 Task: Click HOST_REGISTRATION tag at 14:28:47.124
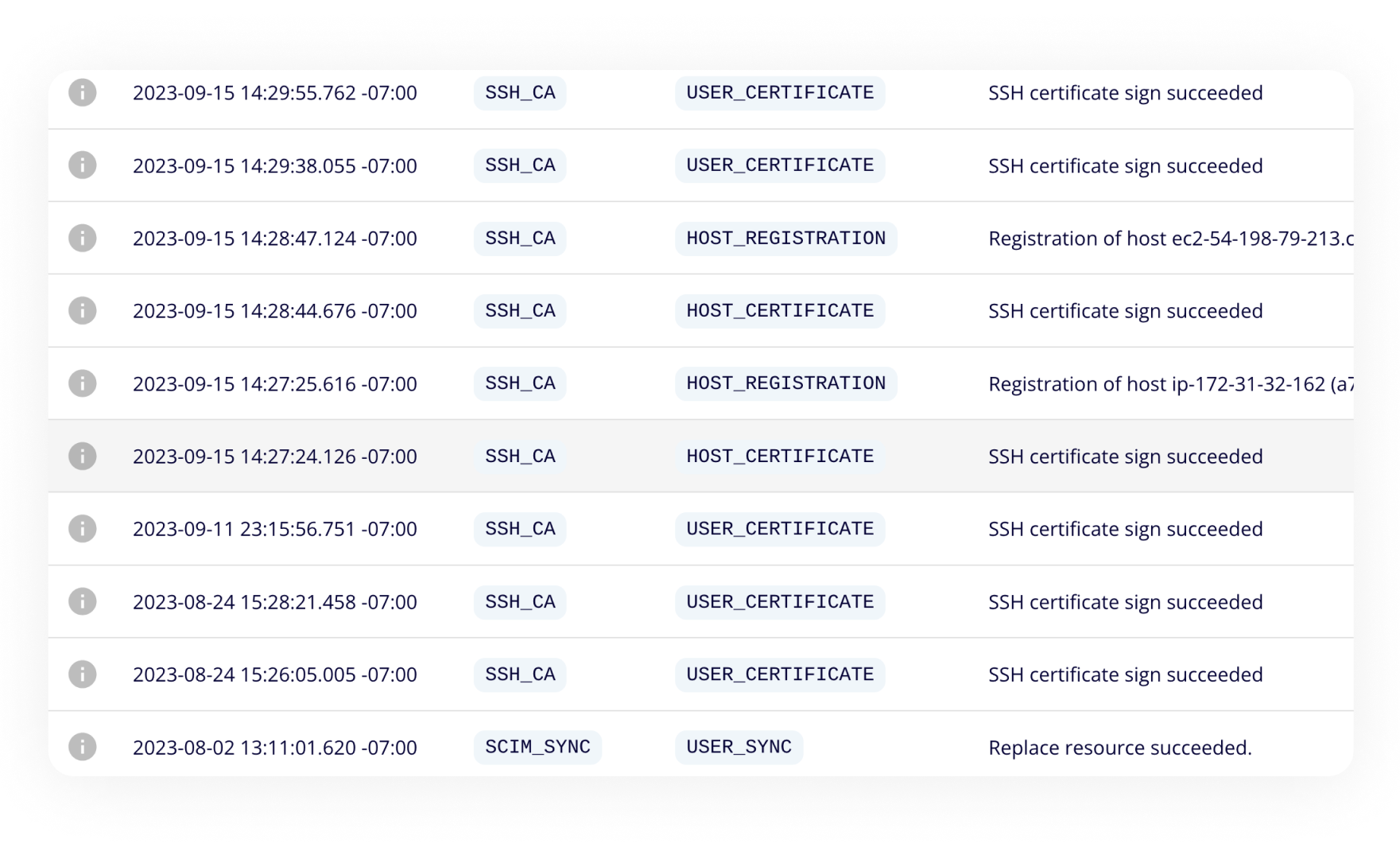[x=785, y=238]
